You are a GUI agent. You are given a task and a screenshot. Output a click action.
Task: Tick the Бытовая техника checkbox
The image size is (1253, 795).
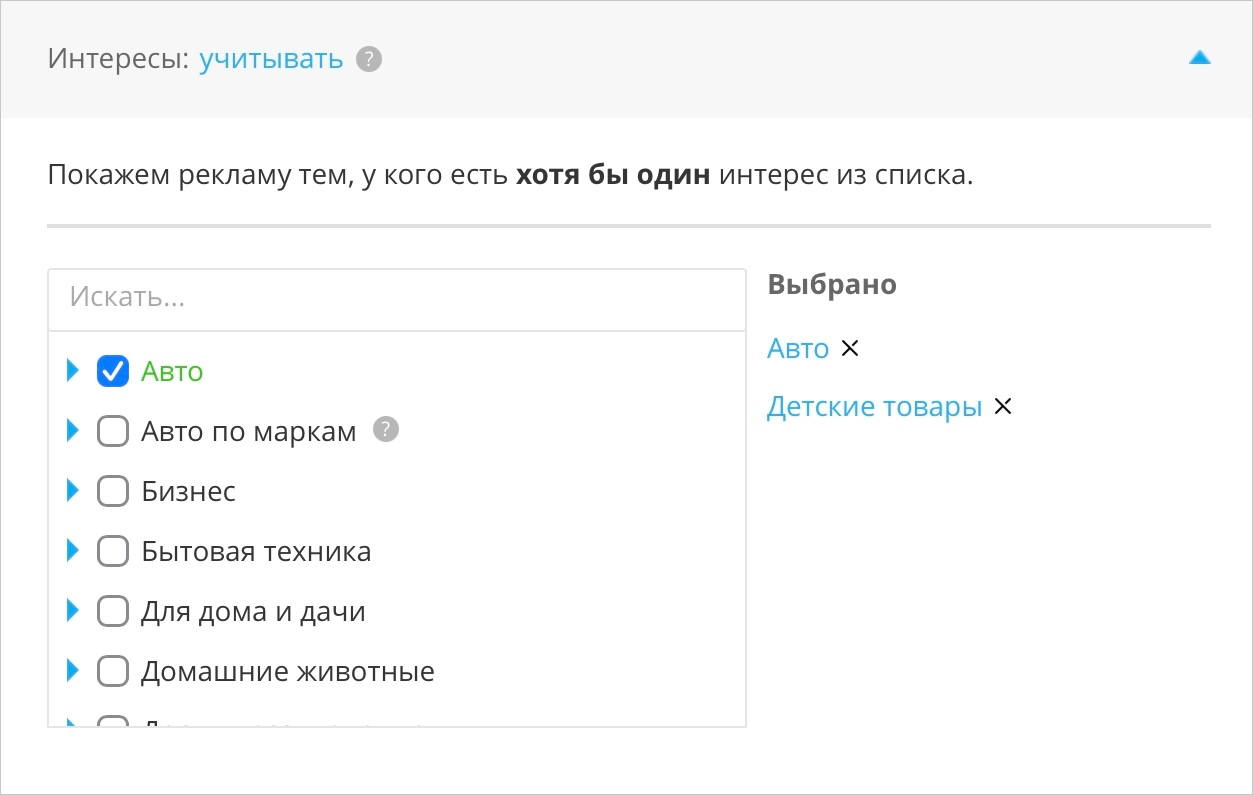click(113, 551)
